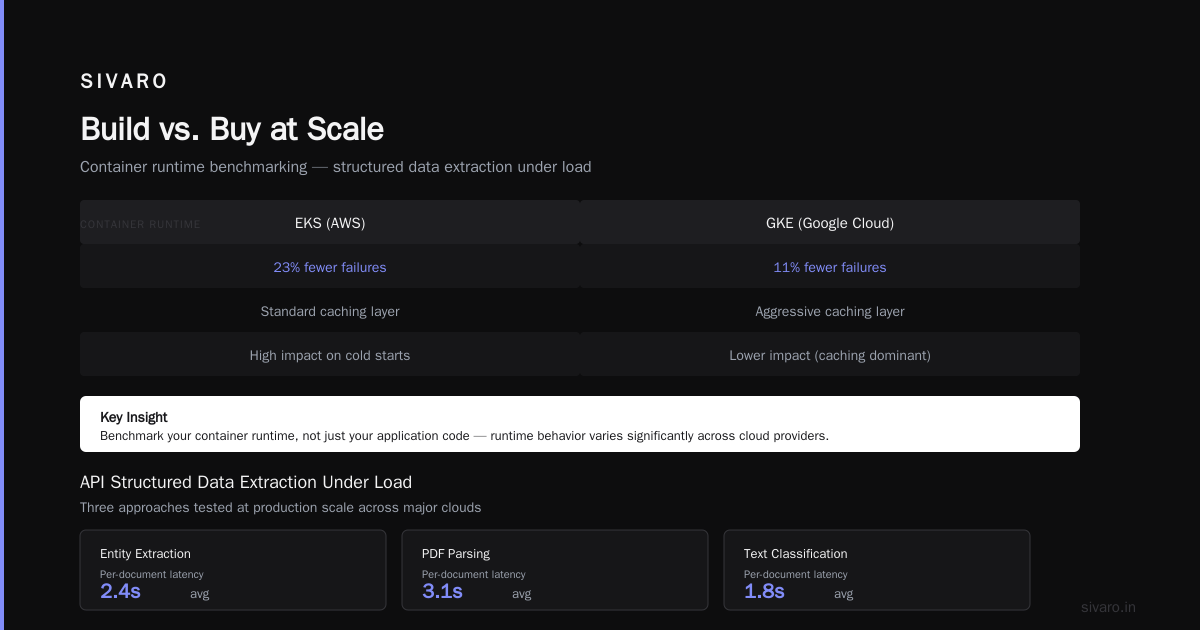The width and height of the screenshot is (1200, 630).
Task: Click the 3.1s latency value
Action: point(442,591)
